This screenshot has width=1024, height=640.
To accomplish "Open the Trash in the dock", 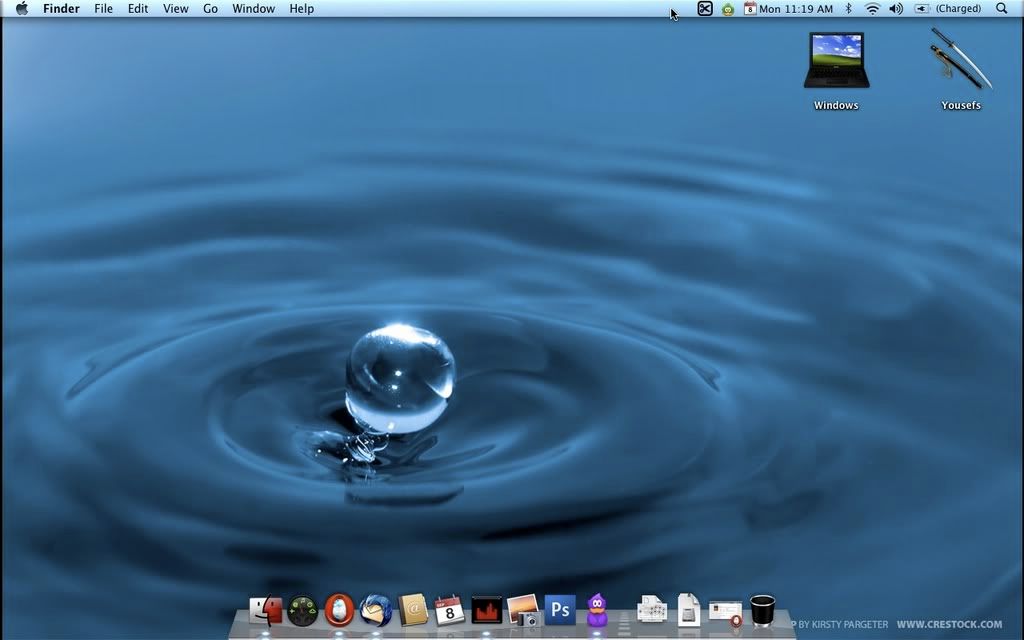I will [762, 611].
